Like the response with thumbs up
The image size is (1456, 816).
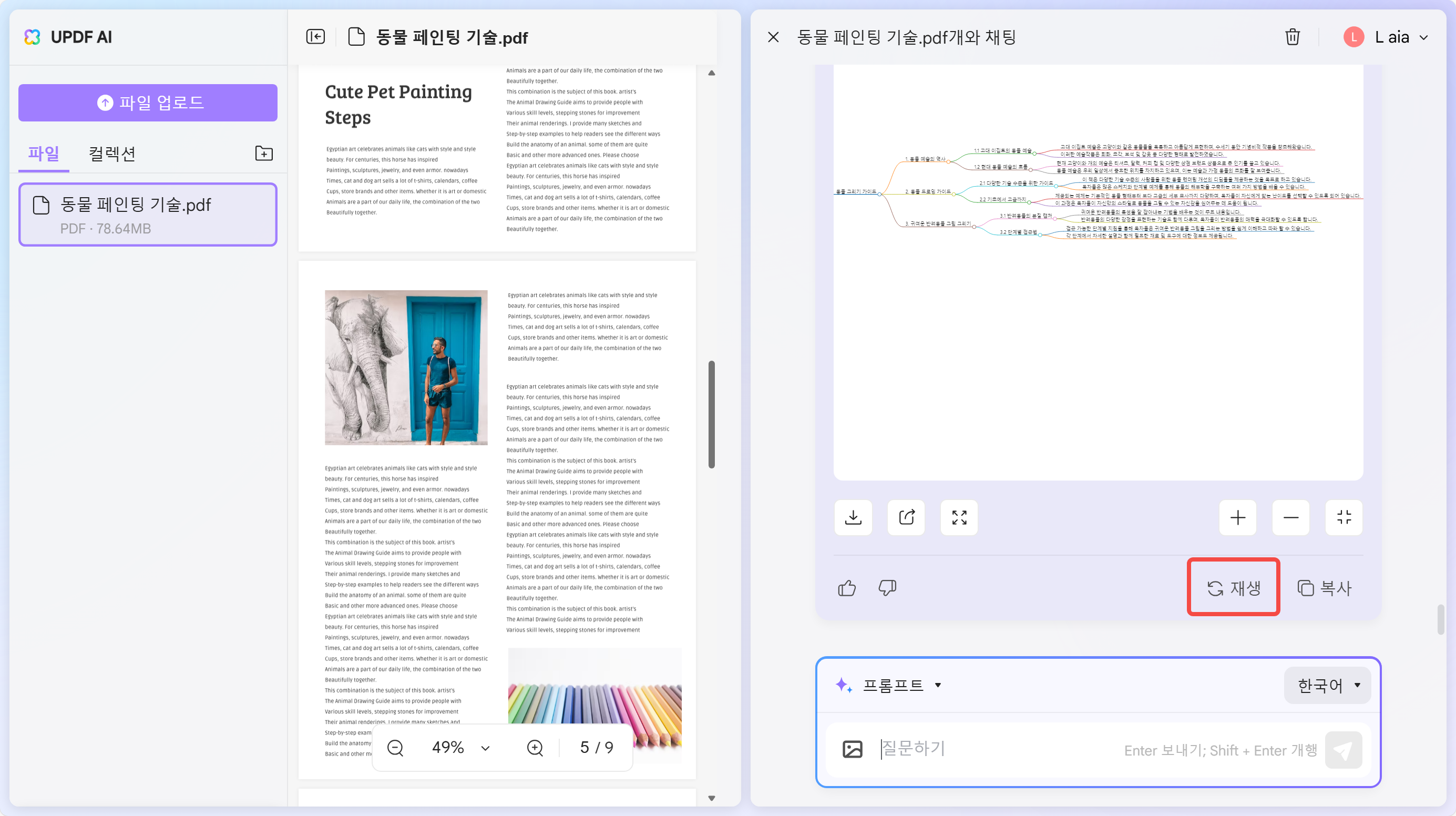[847, 588]
